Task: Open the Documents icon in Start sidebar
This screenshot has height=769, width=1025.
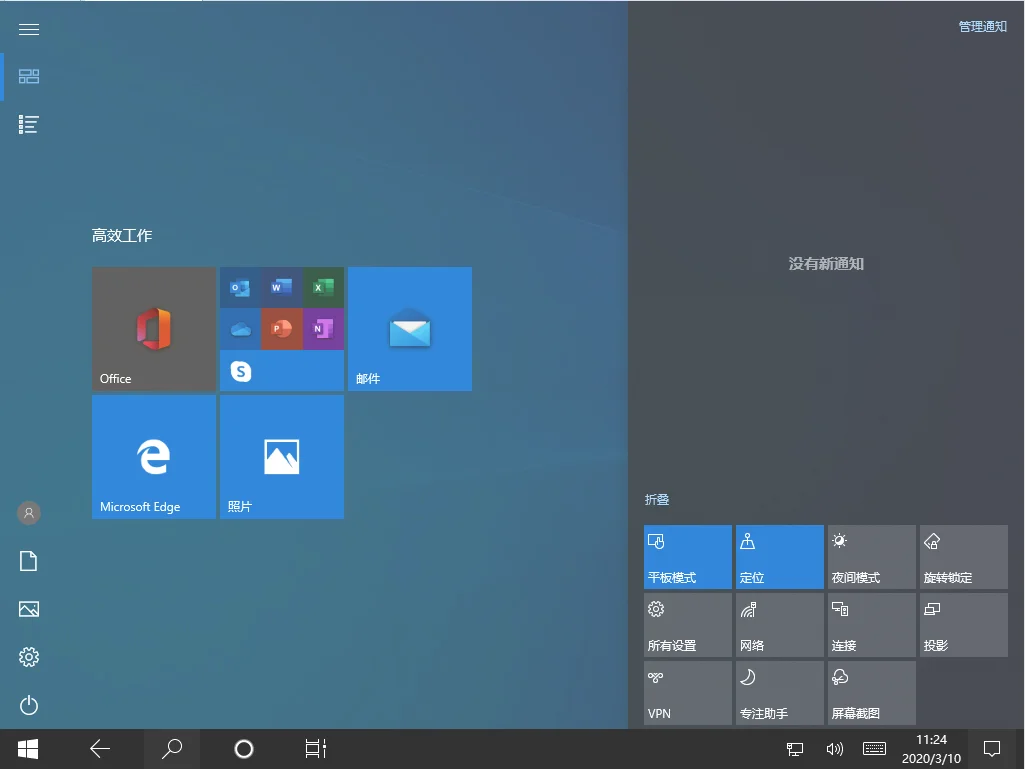Action: [29, 561]
